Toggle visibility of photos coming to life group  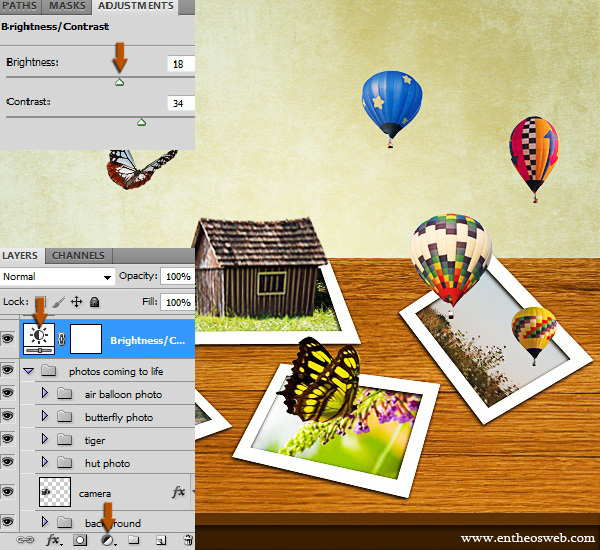pyautogui.click(x=8, y=370)
